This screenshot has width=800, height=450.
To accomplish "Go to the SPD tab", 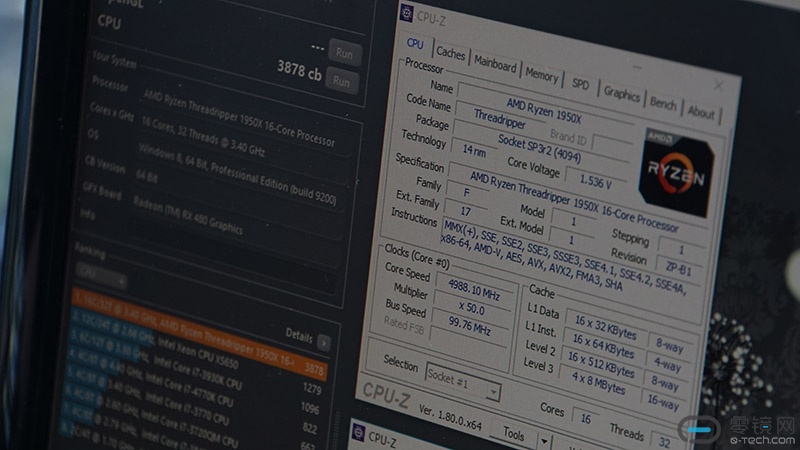I will tap(580, 83).
